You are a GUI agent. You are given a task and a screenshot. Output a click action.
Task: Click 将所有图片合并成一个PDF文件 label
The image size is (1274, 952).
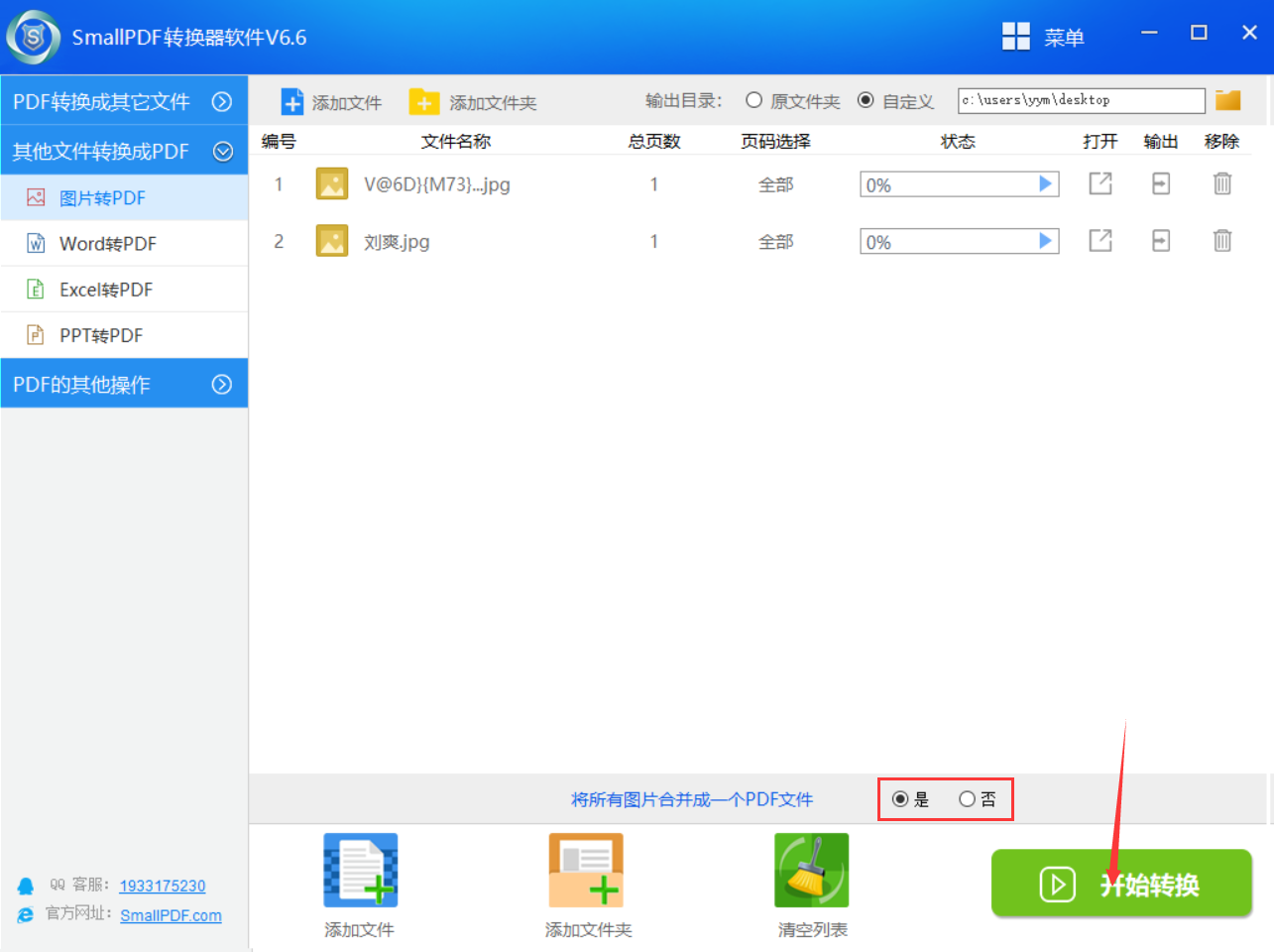tap(692, 799)
